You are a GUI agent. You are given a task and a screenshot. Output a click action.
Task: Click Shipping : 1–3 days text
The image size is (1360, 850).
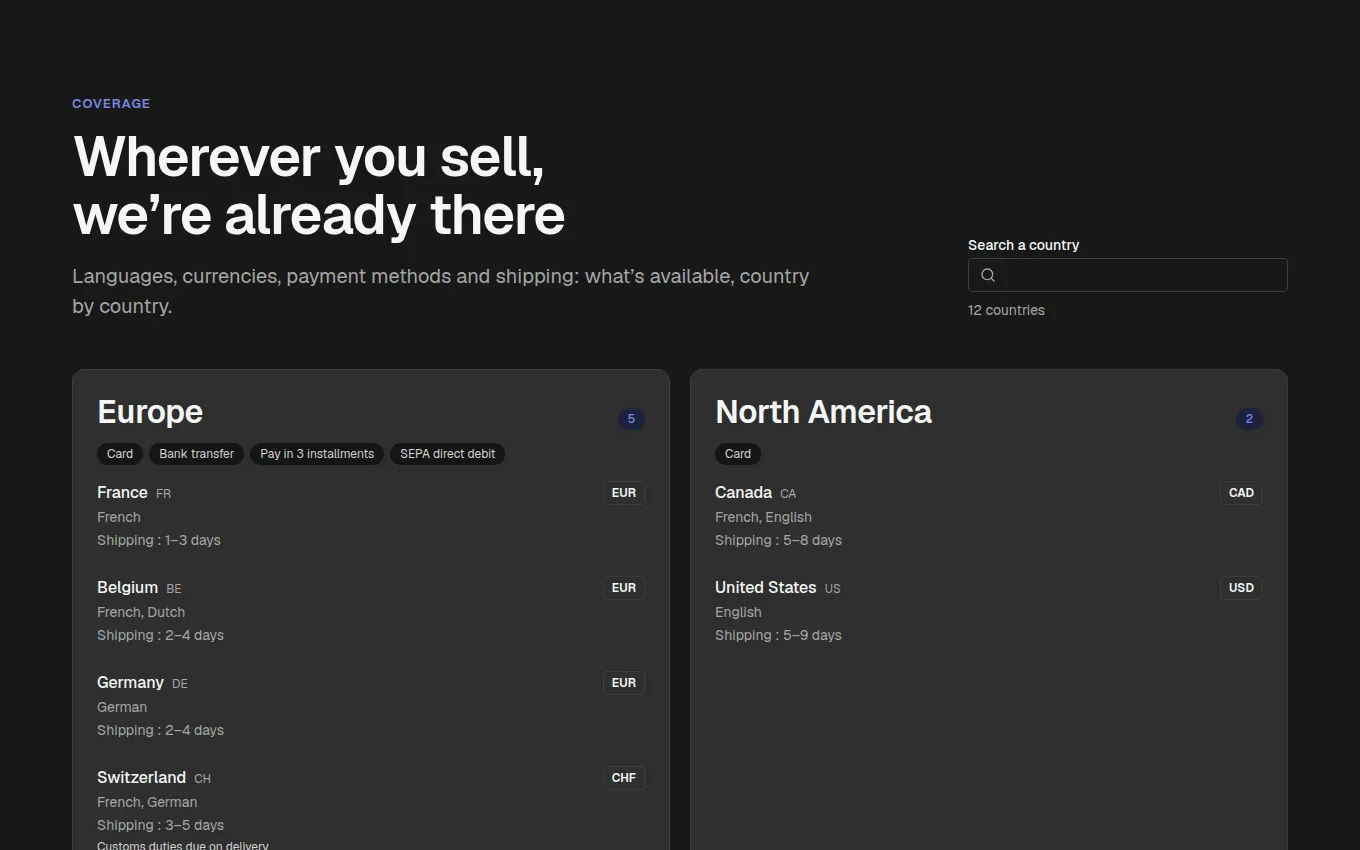159,540
